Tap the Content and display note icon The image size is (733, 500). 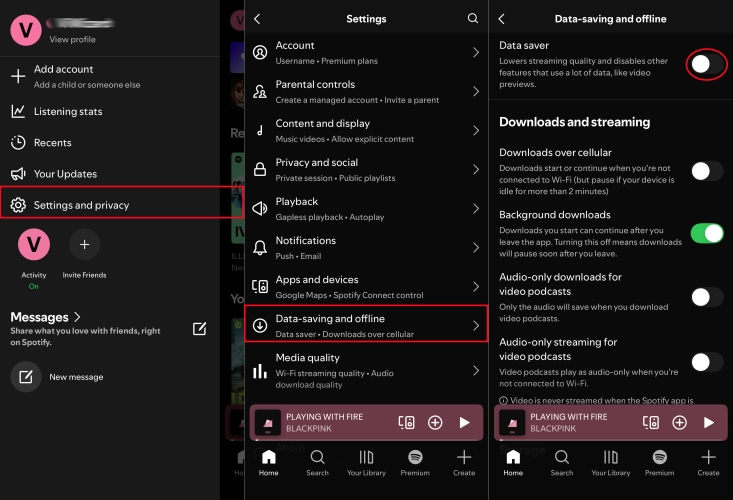click(260, 130)
